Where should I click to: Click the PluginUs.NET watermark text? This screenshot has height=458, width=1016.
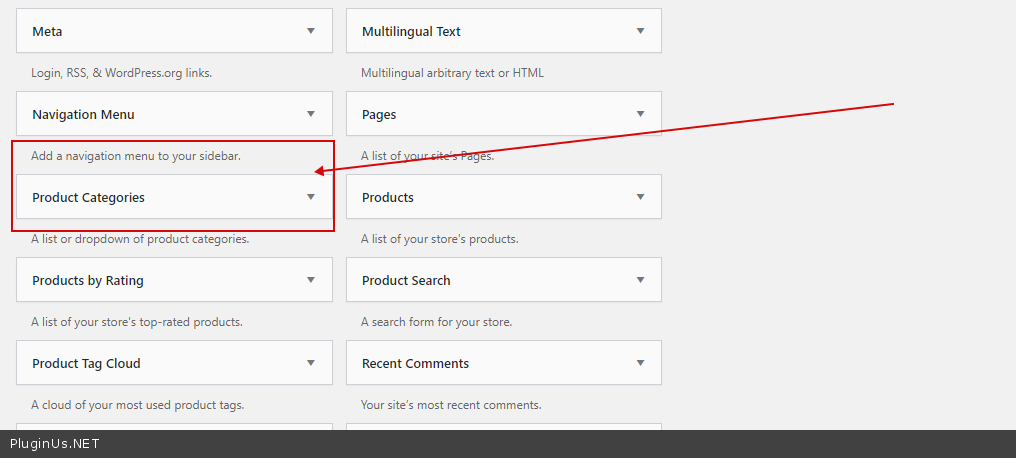tap(55, 444)
